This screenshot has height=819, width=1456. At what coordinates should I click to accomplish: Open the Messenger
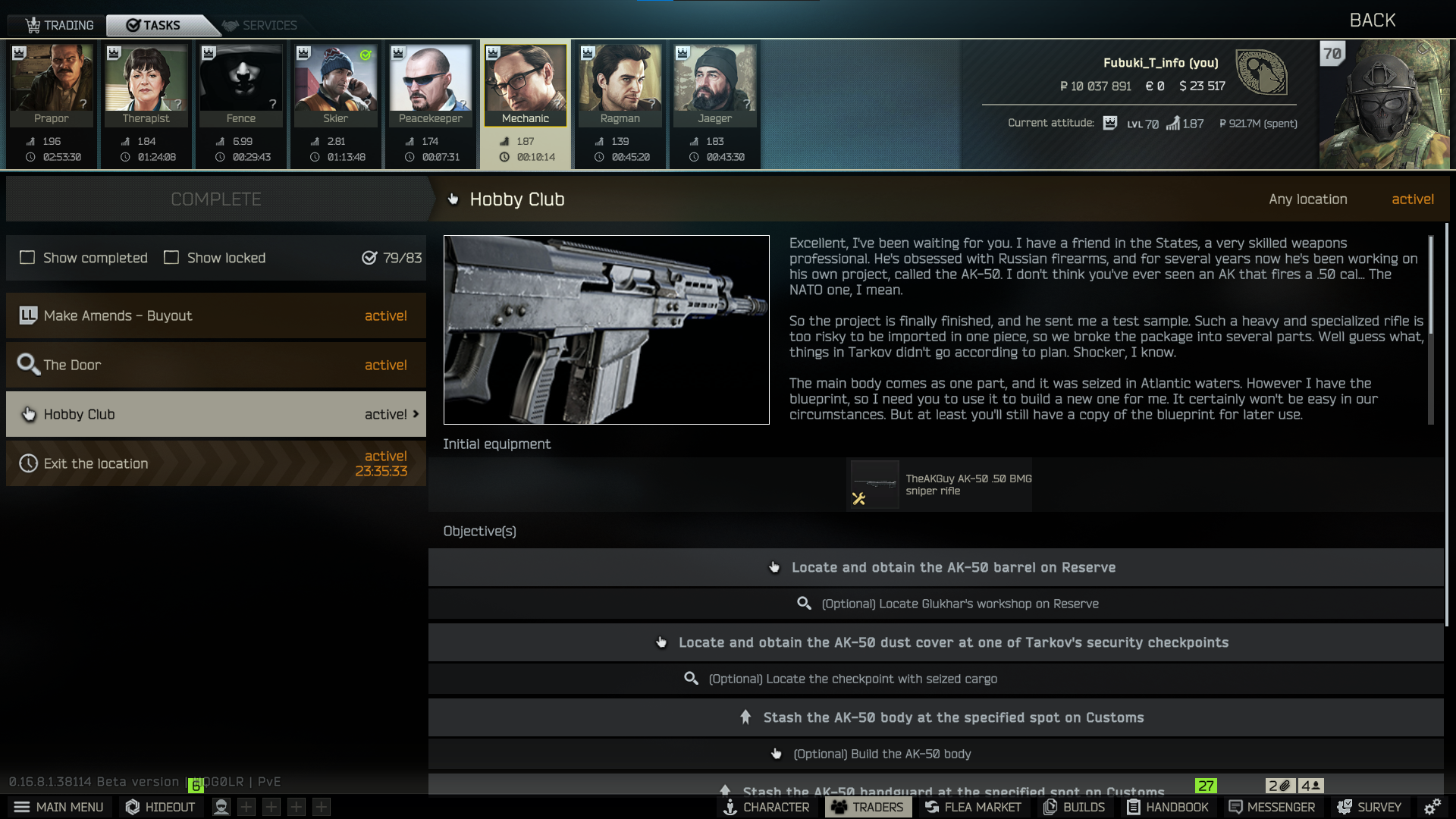pyautogui.click(x=1272, y=807)
